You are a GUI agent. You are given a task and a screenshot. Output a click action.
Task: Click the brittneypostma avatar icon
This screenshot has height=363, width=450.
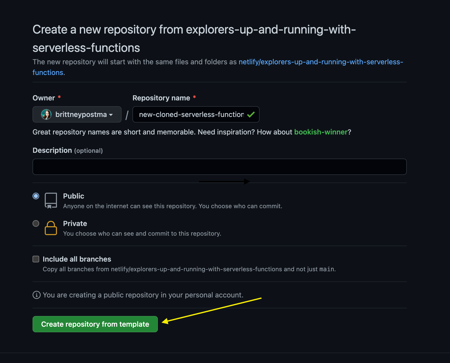tap(46, 115)
